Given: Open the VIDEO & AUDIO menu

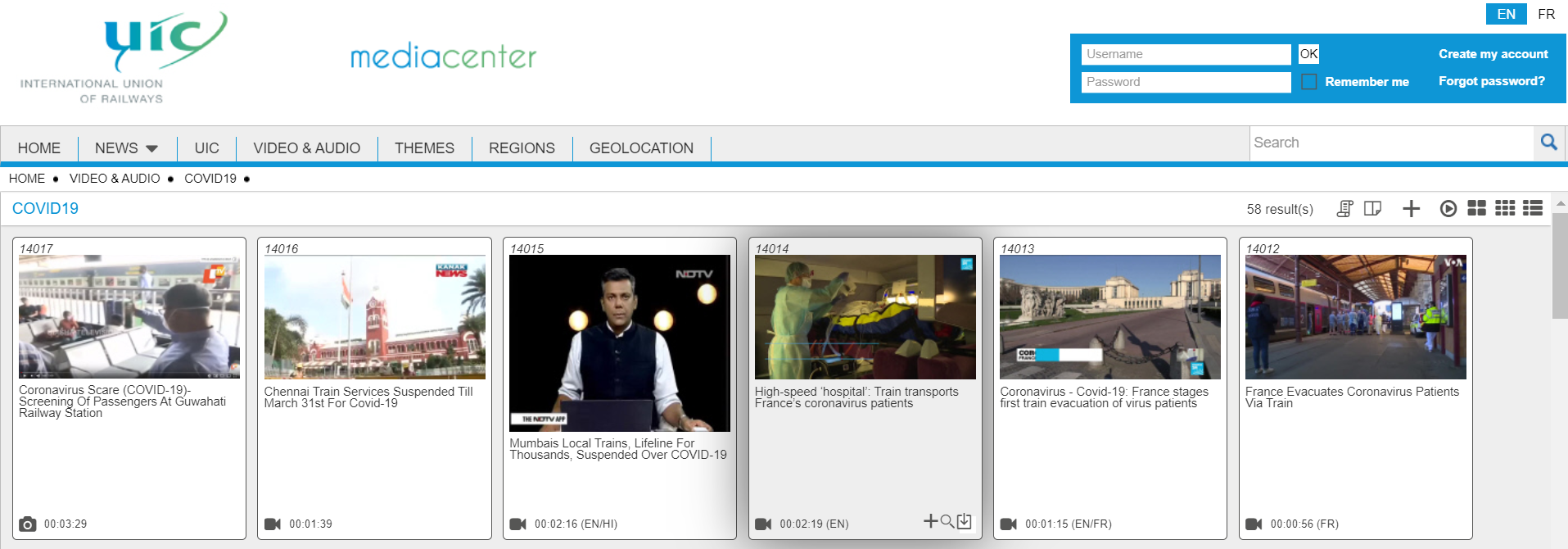Looking at the screenshot, I should point(307,148).
